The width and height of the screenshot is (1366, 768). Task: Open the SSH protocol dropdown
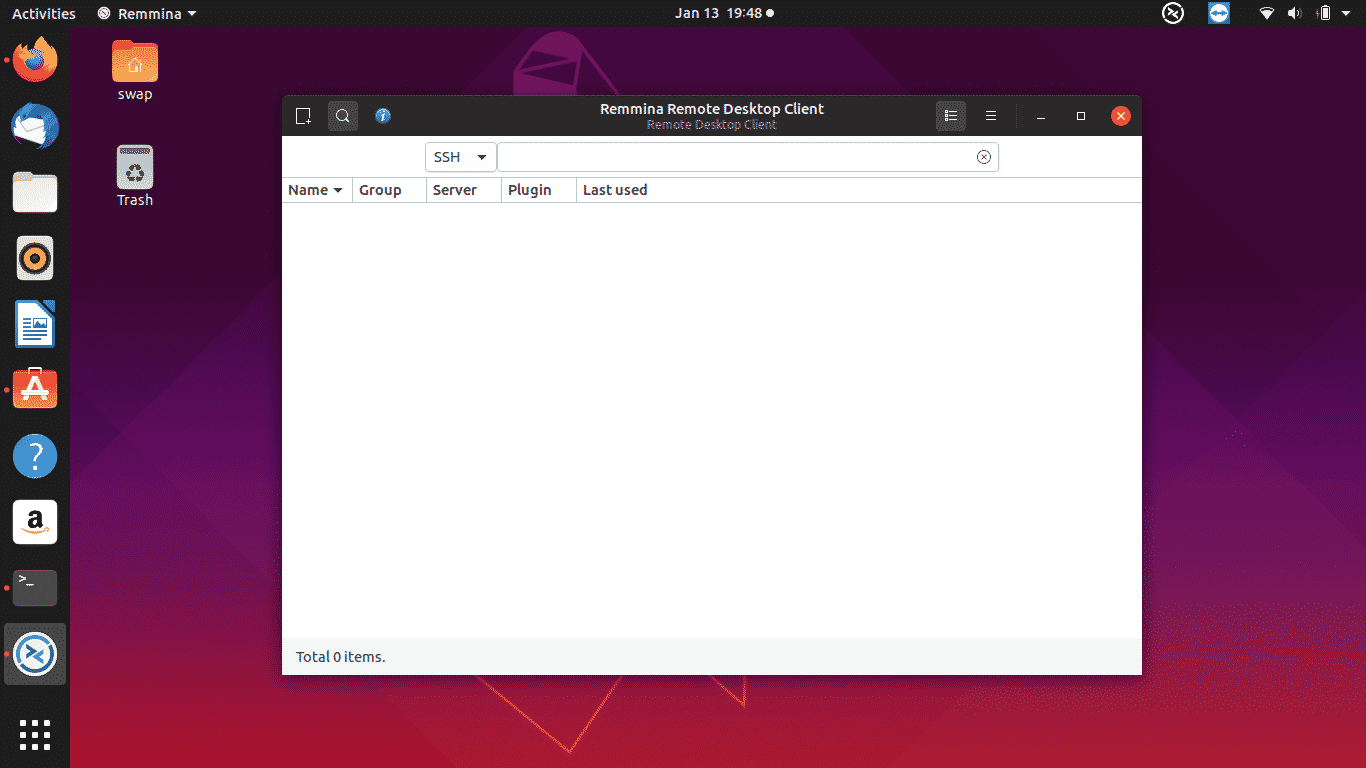[x=460, y=156]
